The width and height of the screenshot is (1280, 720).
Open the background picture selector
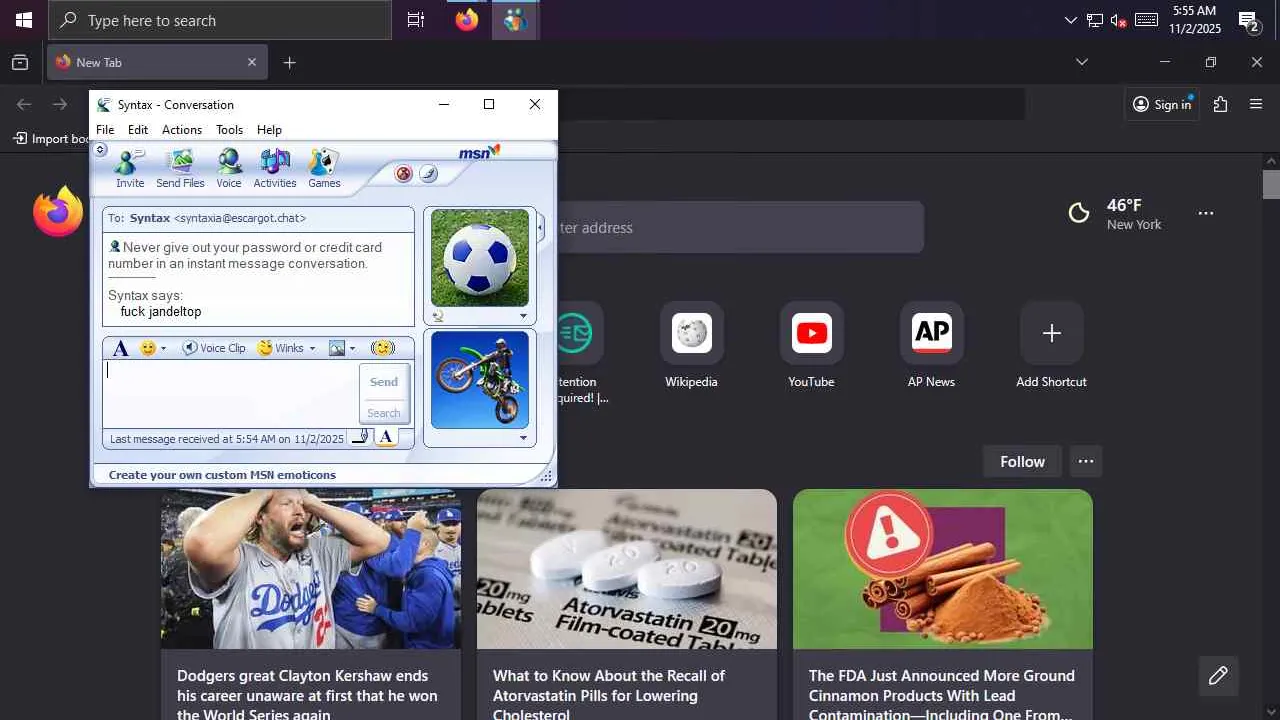pos(337,348)
